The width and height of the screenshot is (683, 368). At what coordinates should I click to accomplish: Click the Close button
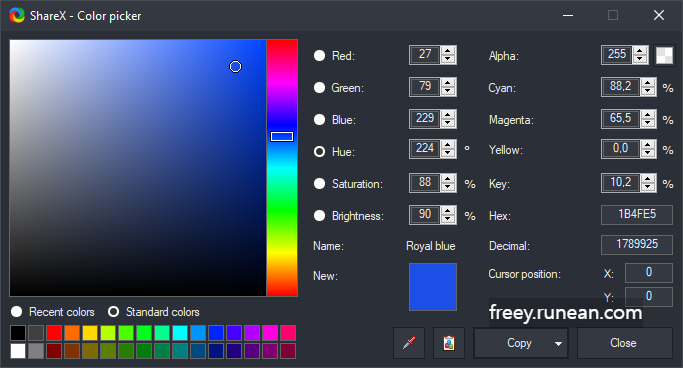tap(625, 343)
